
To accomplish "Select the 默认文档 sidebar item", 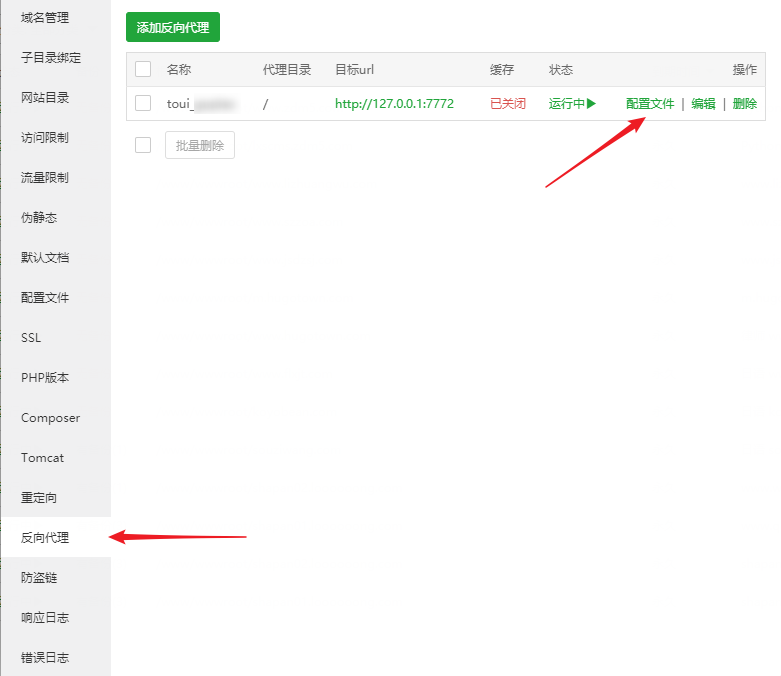I will (x=45, y=258).
